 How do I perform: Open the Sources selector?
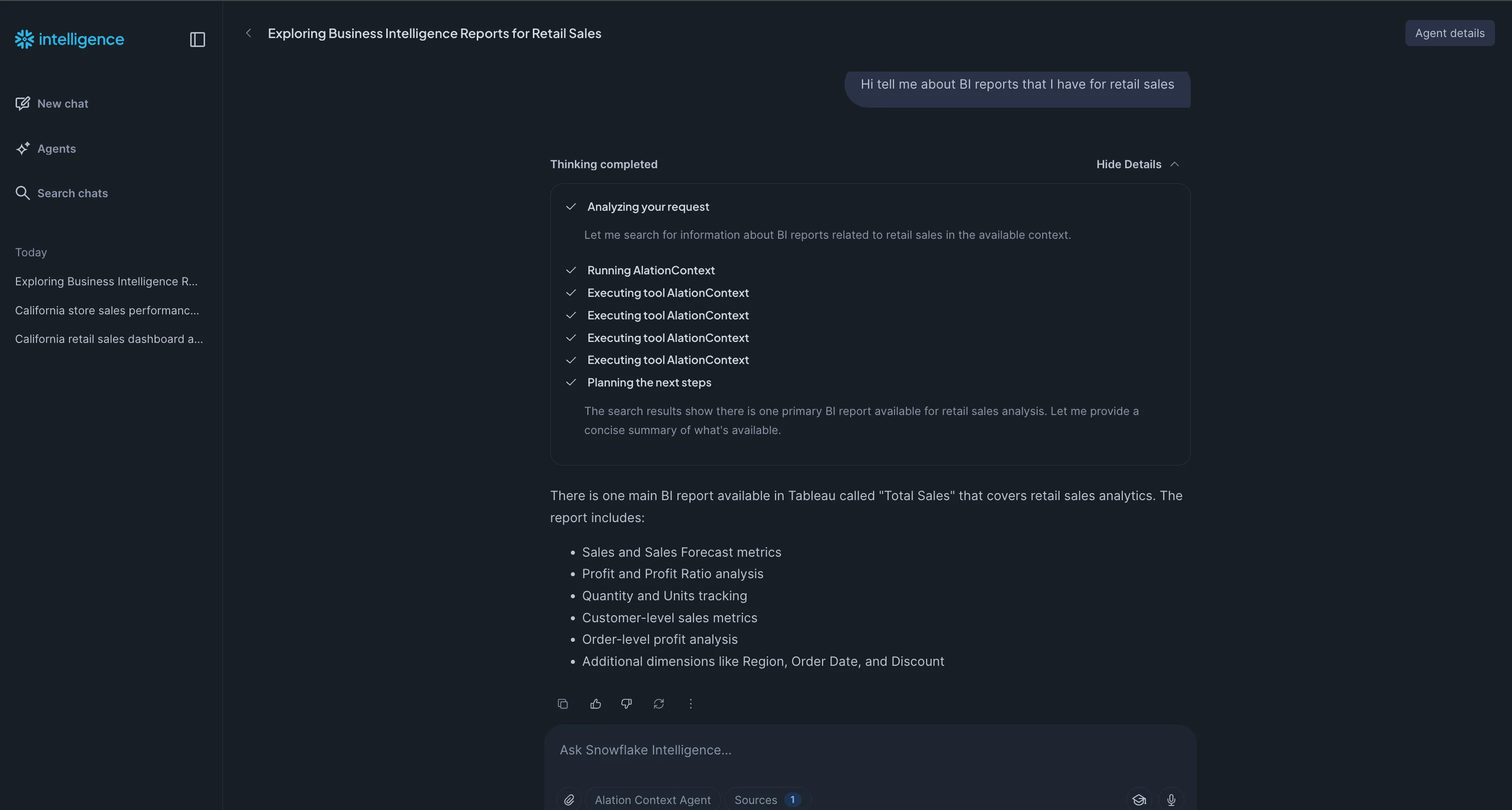(767, 799)
